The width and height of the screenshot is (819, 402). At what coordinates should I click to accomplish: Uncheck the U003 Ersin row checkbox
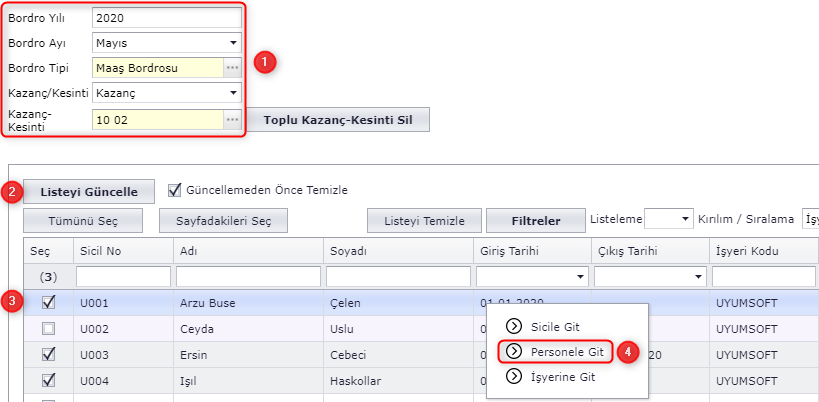coord(48,354)
